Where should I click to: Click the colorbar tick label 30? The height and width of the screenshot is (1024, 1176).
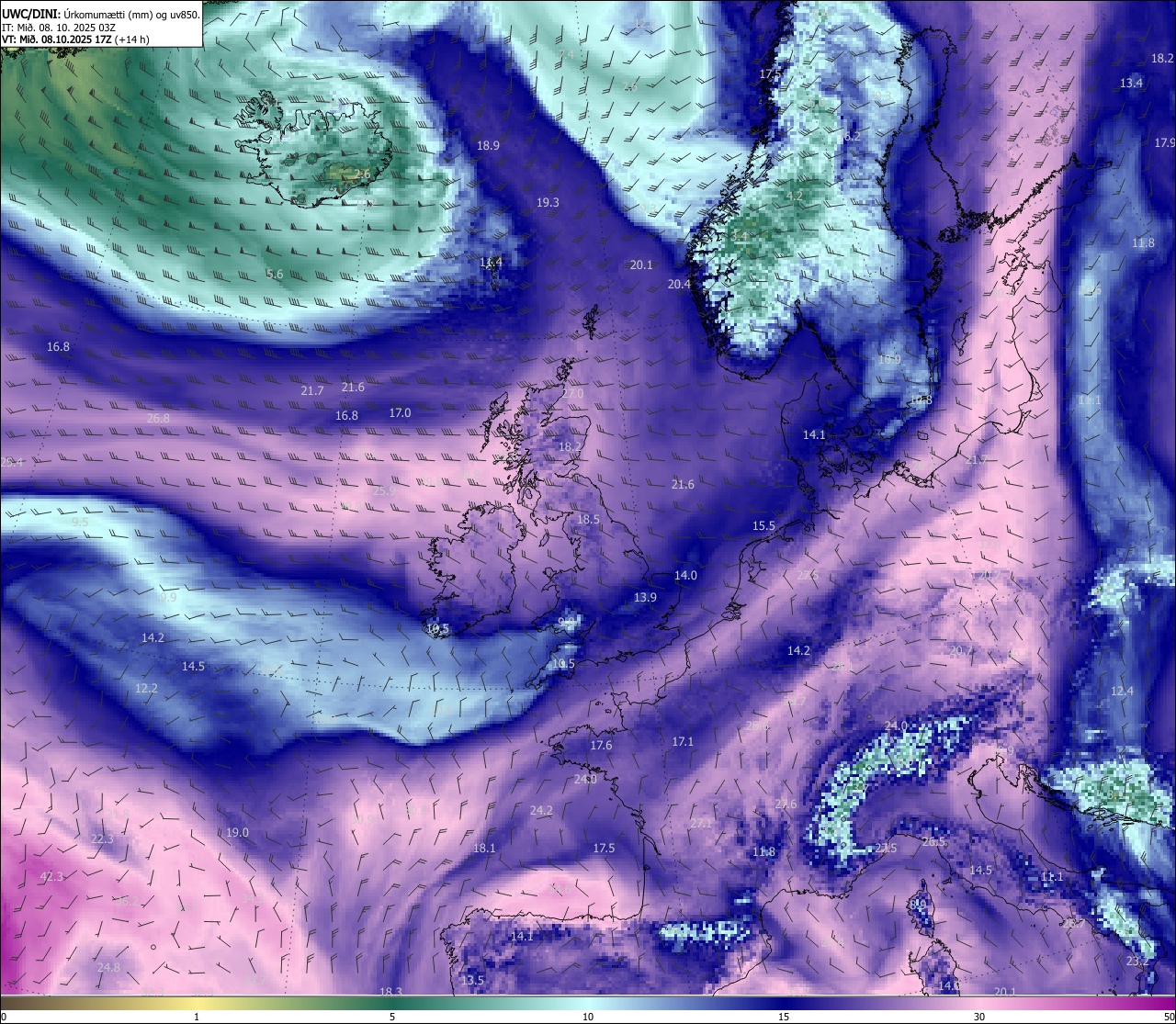click(979, 1017)
